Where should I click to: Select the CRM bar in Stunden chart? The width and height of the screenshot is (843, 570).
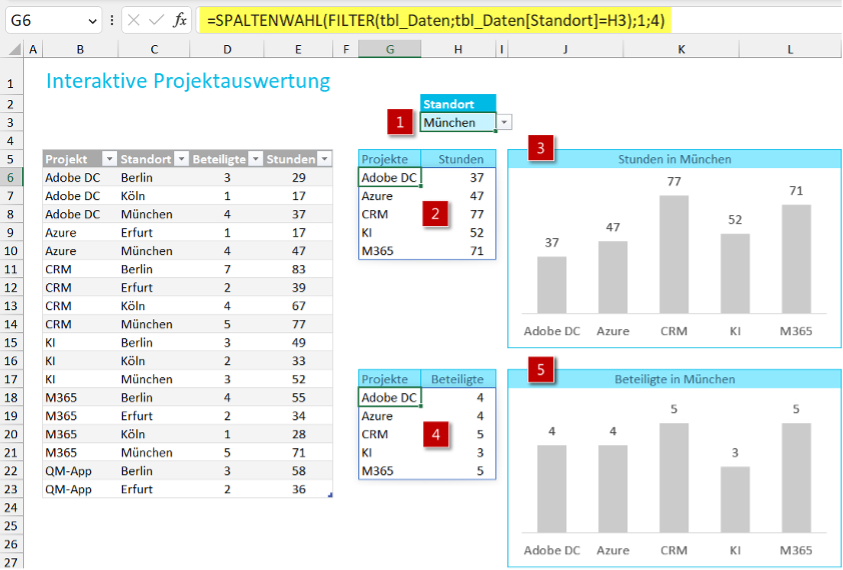point(674,254)
